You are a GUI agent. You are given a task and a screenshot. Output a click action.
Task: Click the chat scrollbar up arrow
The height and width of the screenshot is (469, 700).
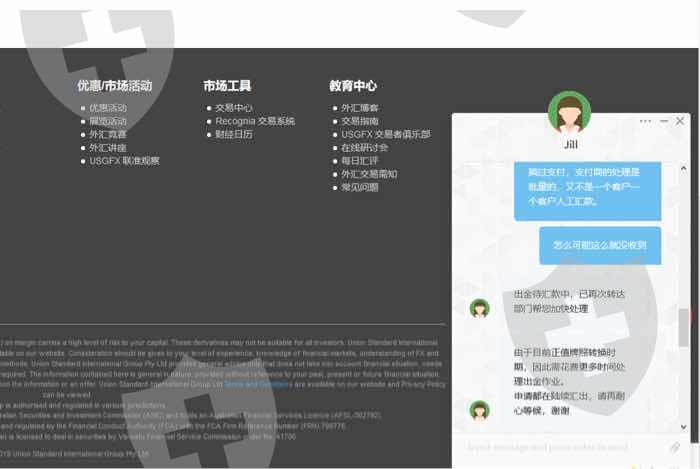(683, 169)
